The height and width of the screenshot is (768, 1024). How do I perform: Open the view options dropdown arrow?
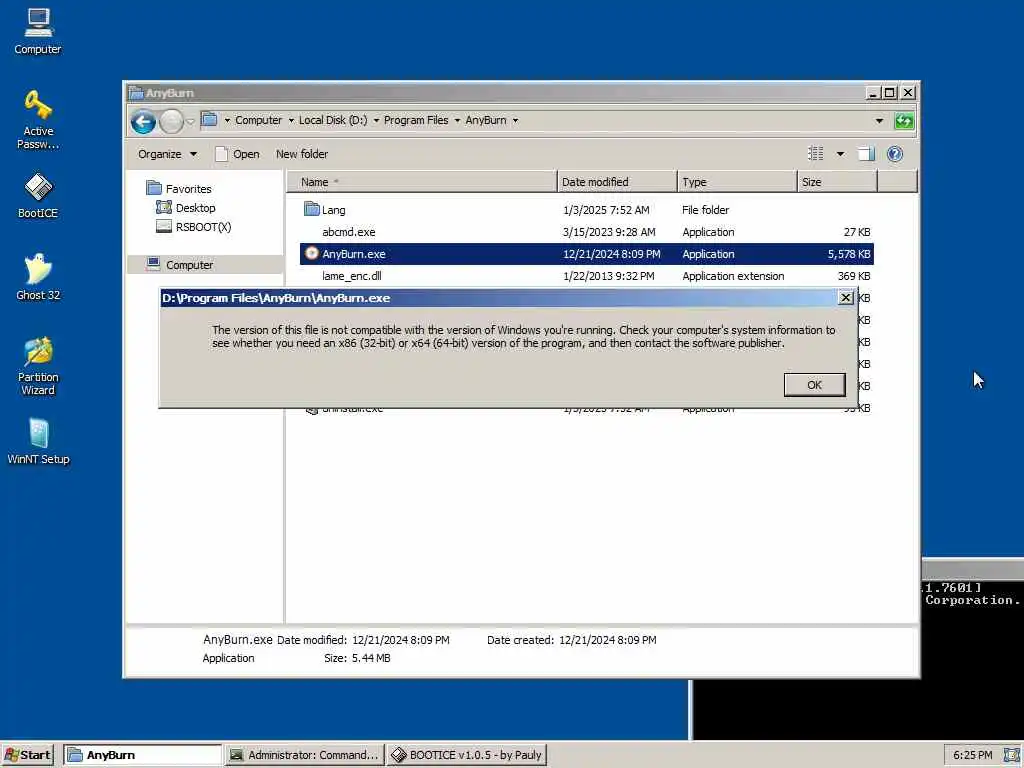click(x=840, y=154)
